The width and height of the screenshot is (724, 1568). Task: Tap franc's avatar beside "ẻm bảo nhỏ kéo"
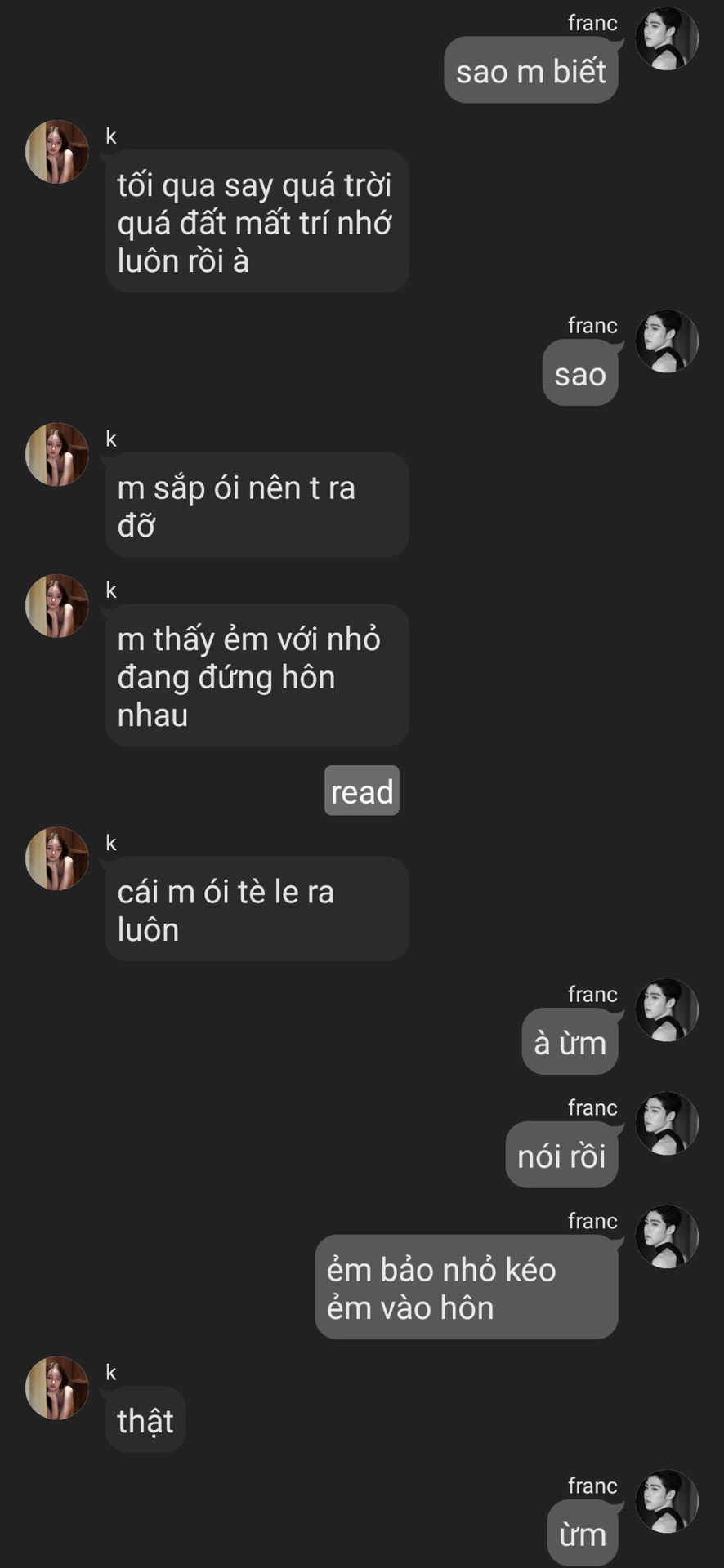667,1237
